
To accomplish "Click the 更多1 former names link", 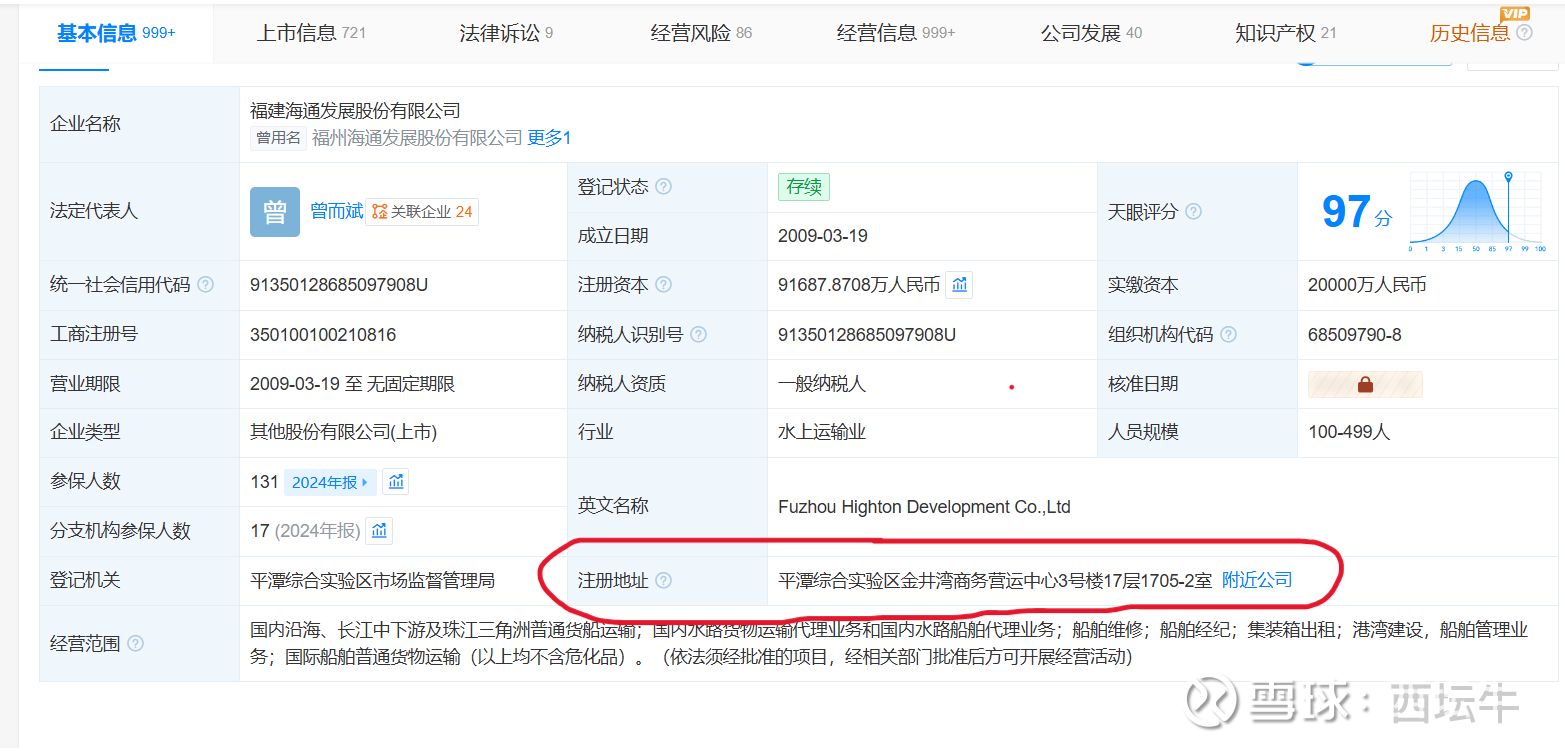I will click(x=549, y=138).
